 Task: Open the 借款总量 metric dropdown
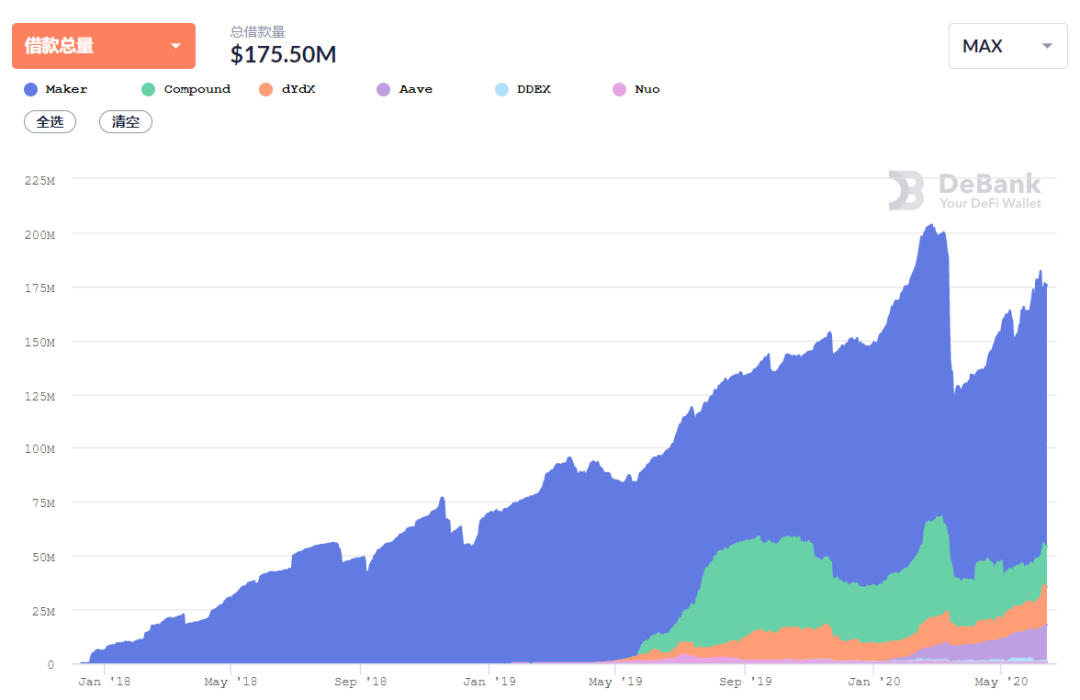(104, 46)
